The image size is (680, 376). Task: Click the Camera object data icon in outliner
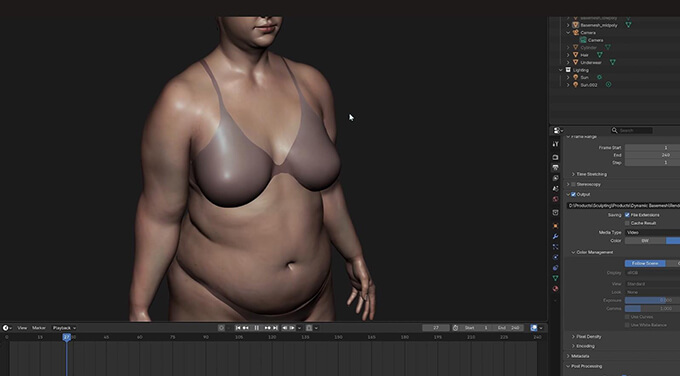coord(583,40)
